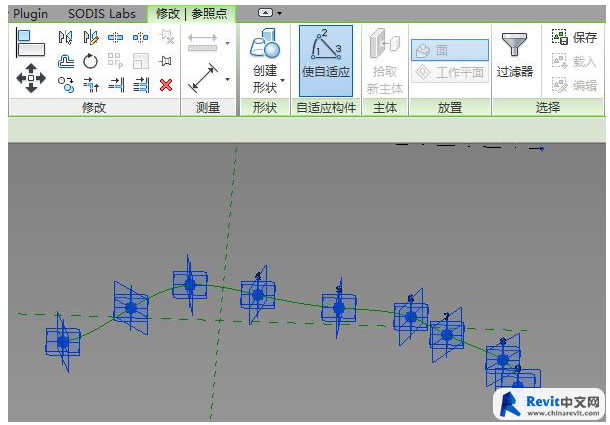610x425 pixels.
Task: Expand the Measure tool dropdown arrow
Action: pos(227,79)
